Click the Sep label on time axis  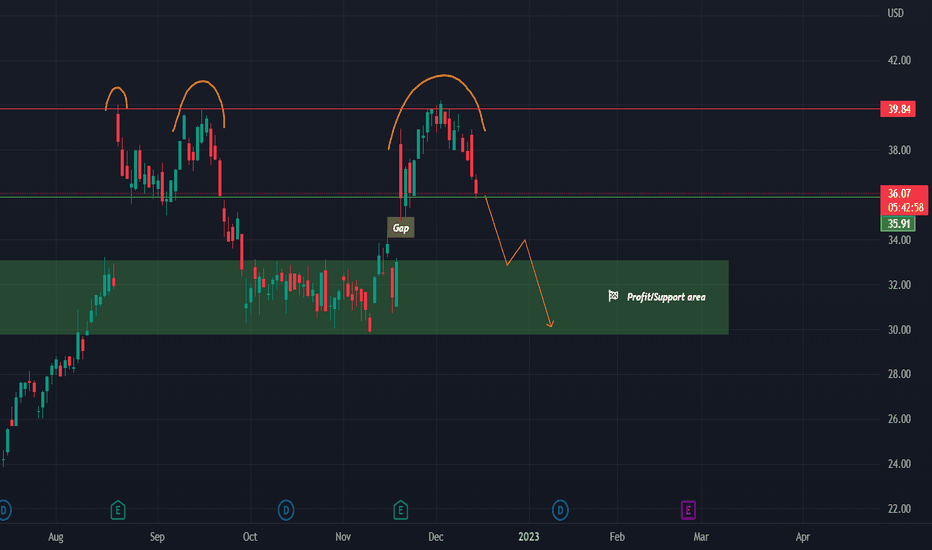tap(157, 537)
